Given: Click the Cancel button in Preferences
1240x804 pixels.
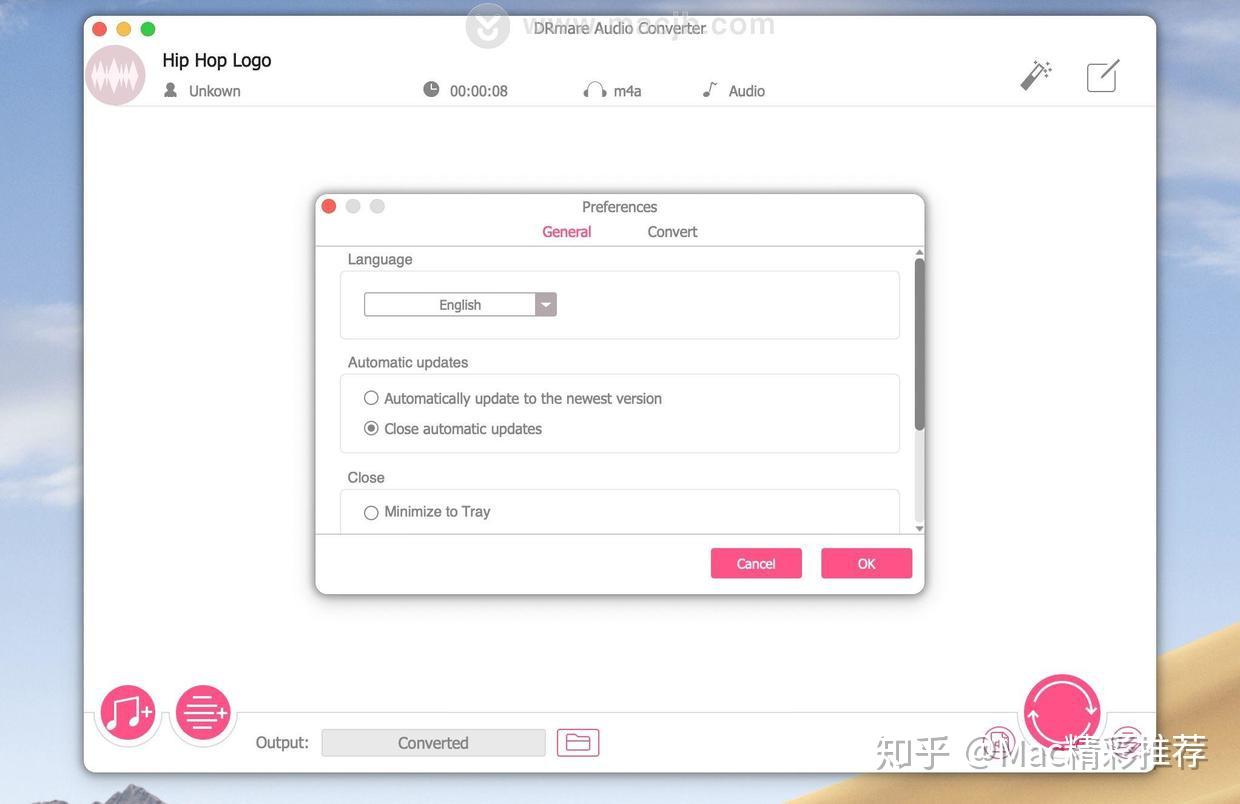Looking at the screenshot, I should (756, 563).
